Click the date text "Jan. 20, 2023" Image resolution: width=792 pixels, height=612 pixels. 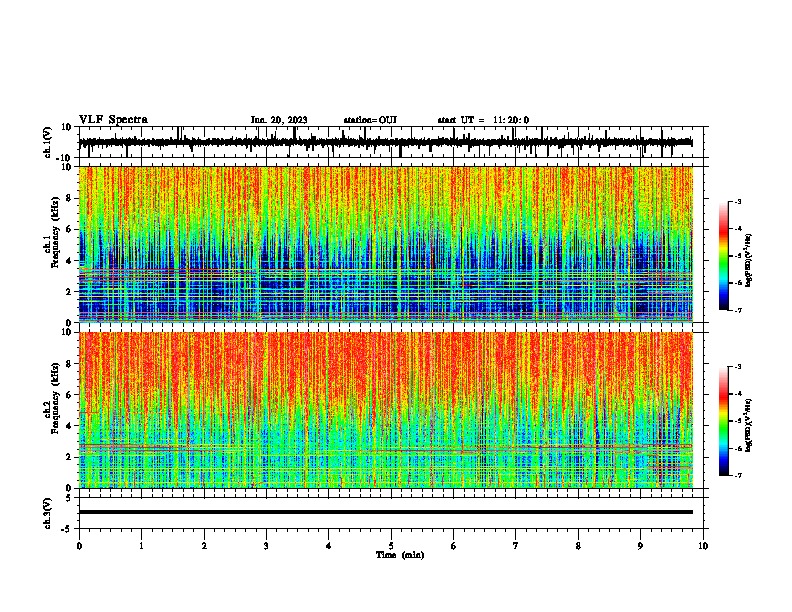pyautogui.click(x=279, y=120)
